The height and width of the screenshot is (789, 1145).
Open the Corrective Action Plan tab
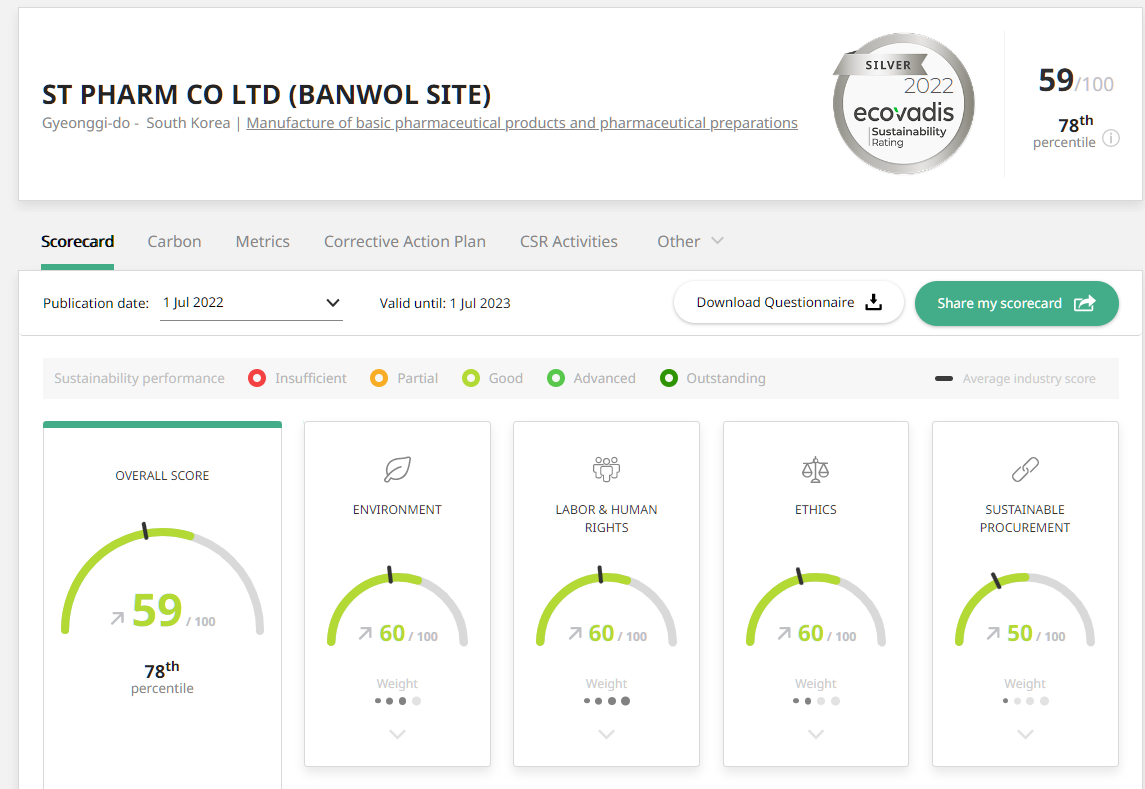click(x=405, y=242)
